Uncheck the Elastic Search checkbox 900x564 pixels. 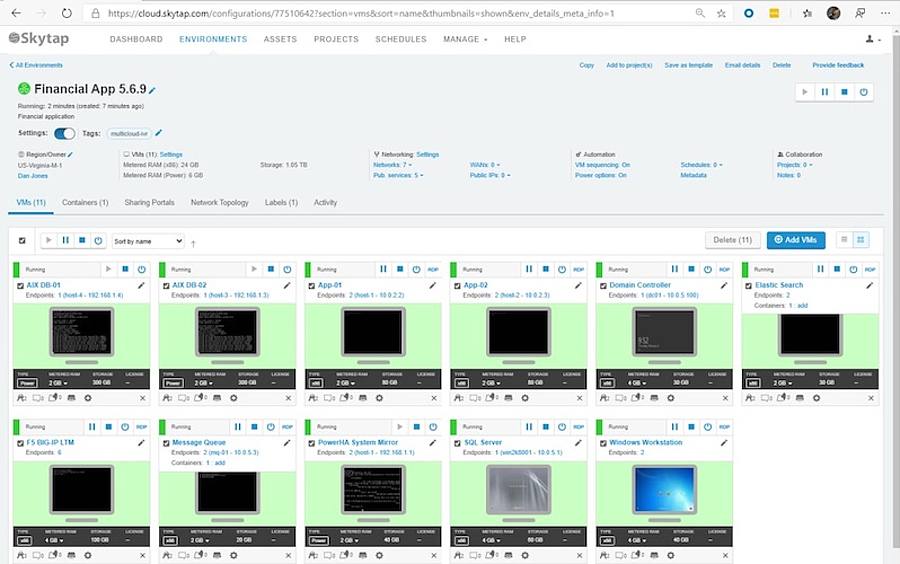click(748, 286)
